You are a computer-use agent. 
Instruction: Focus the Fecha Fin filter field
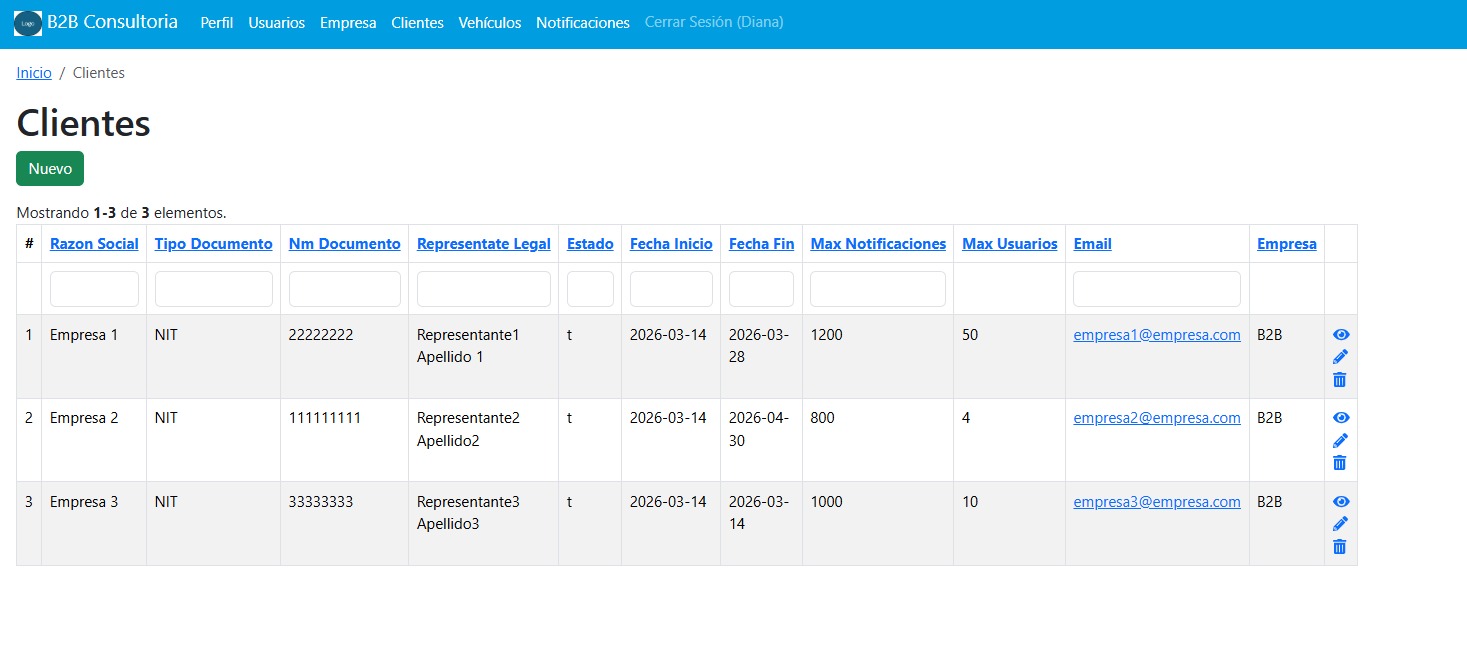761,289
